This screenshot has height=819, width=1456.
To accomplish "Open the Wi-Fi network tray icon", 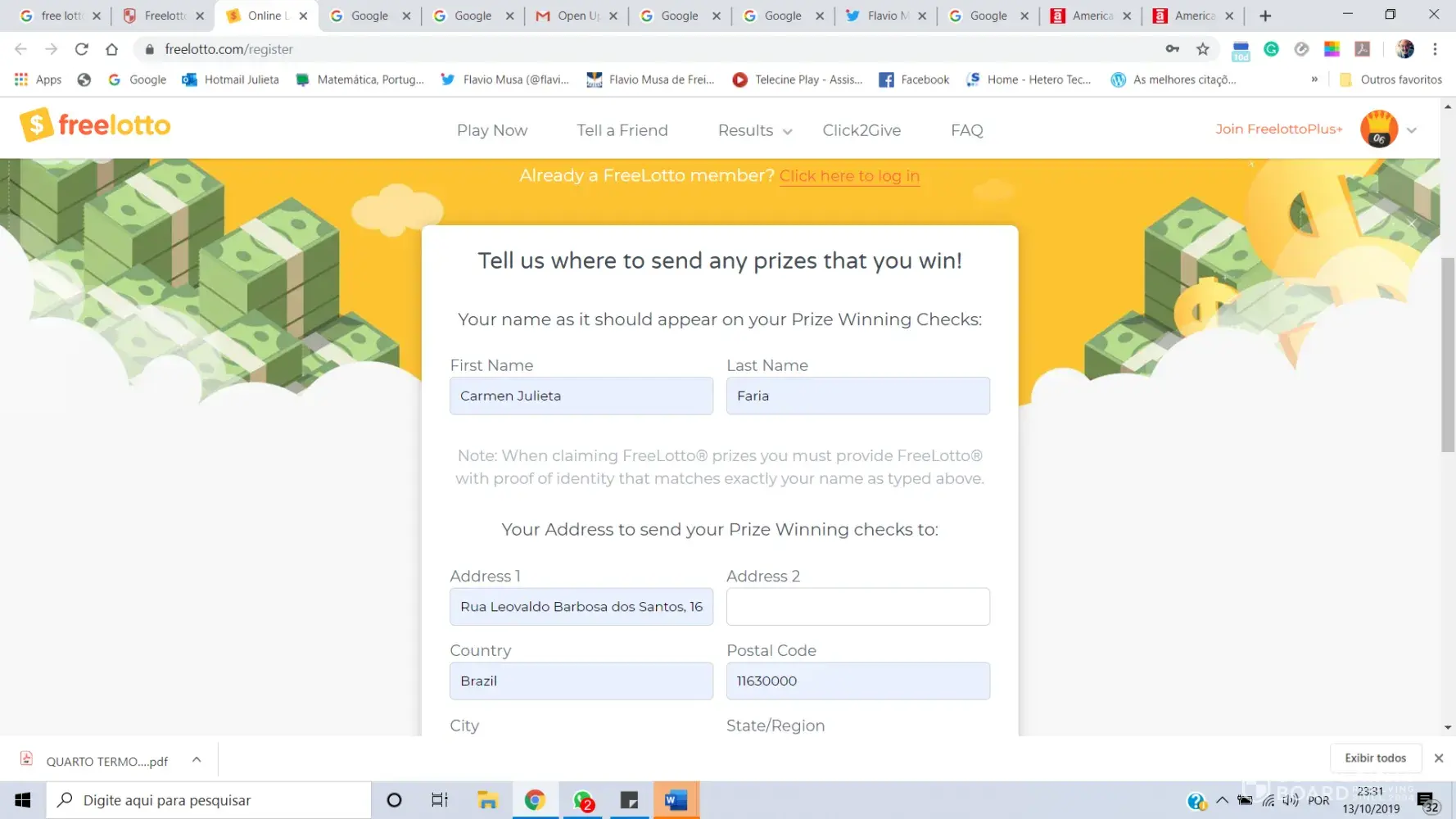I will (1268, 800).
